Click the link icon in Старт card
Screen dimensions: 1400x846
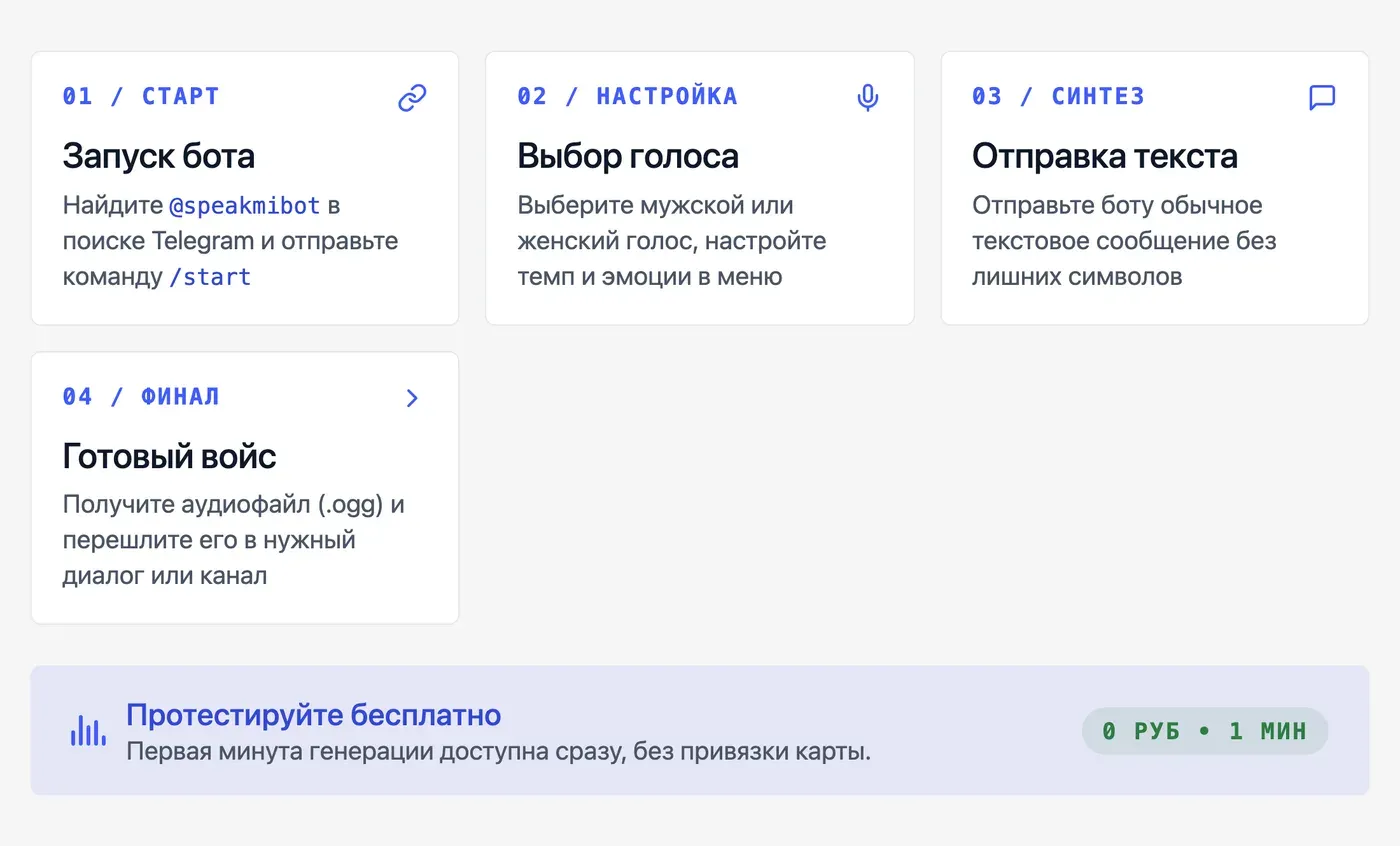[412, 98]
